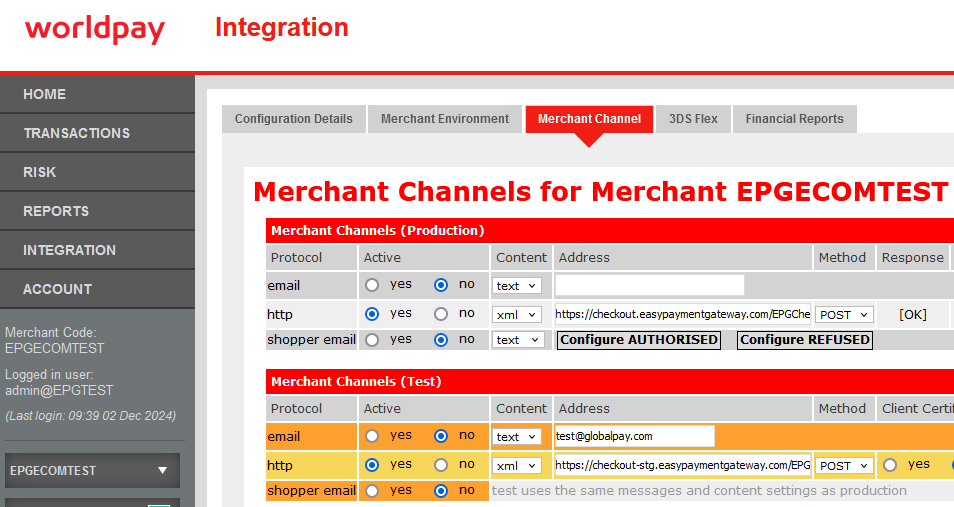Open TRANSACTIONS in the sidebar
The height and width of the screenshot is (507, 954).
97,133
